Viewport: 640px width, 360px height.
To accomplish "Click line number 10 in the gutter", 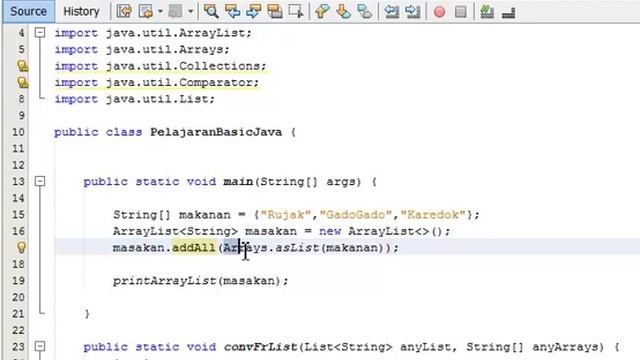I will click(x=18, y=132).
